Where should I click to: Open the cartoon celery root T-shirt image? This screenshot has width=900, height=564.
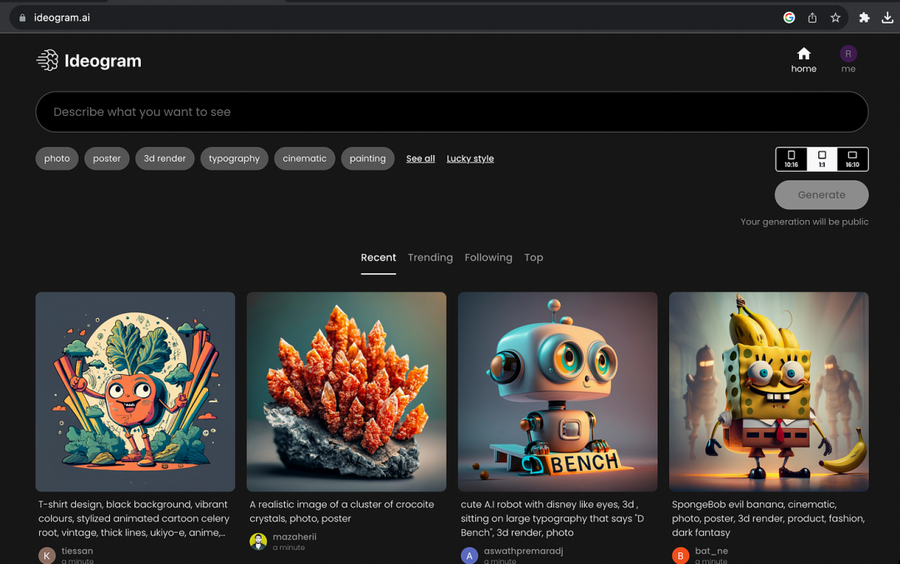click(x=135, y=392)
